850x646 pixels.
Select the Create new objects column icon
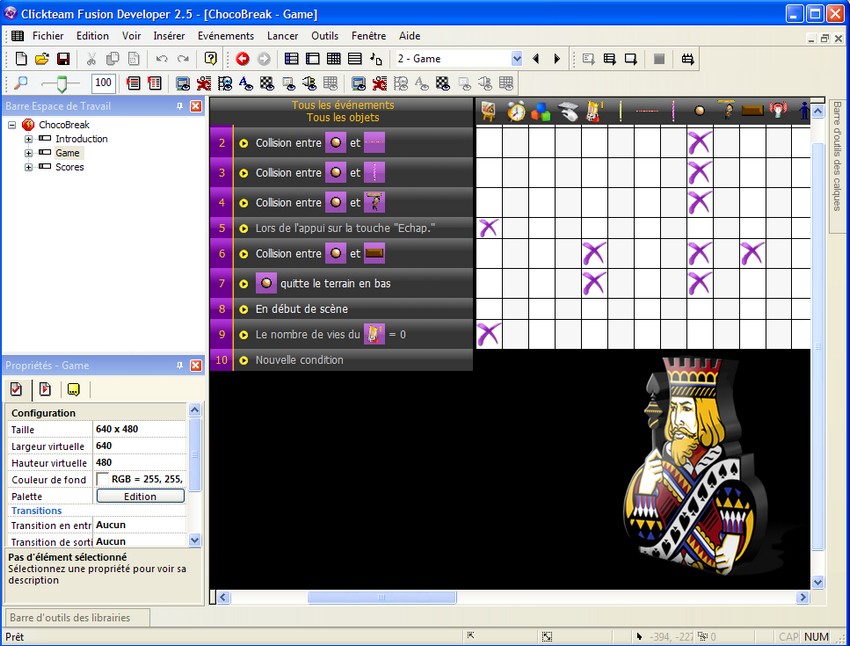pyautogui.click(x=541, y=111)
